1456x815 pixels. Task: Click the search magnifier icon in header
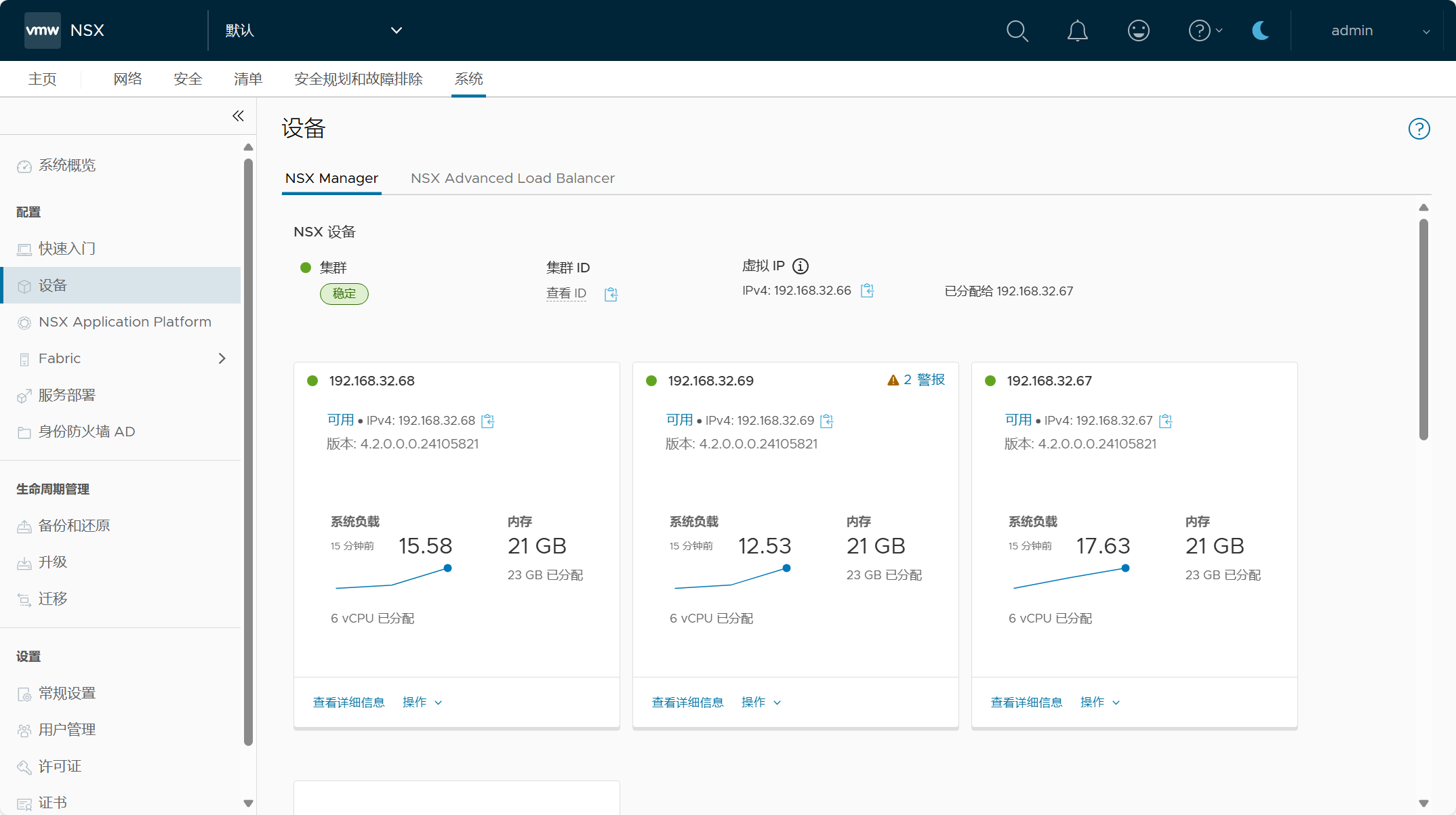tap(1017, 30)
